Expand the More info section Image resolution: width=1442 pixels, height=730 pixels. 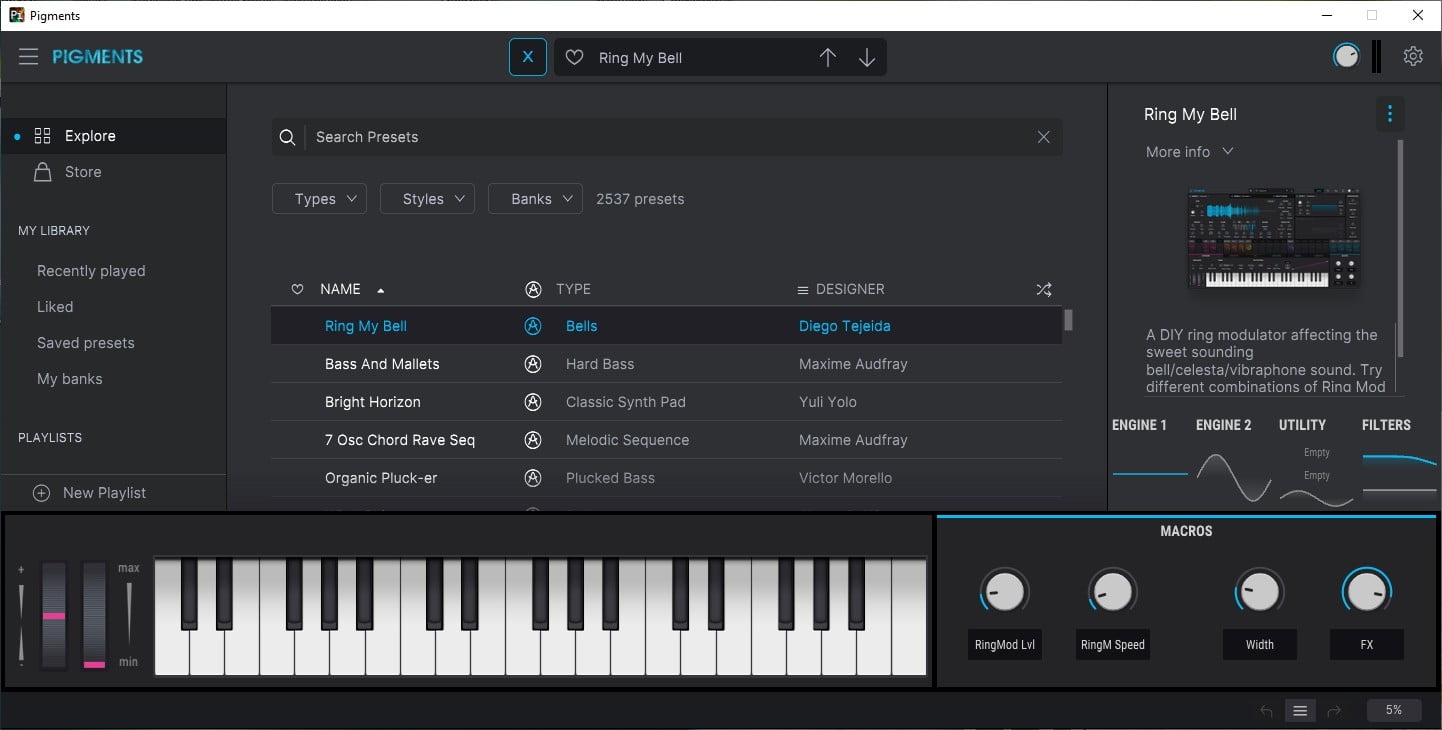(1189, 152)
